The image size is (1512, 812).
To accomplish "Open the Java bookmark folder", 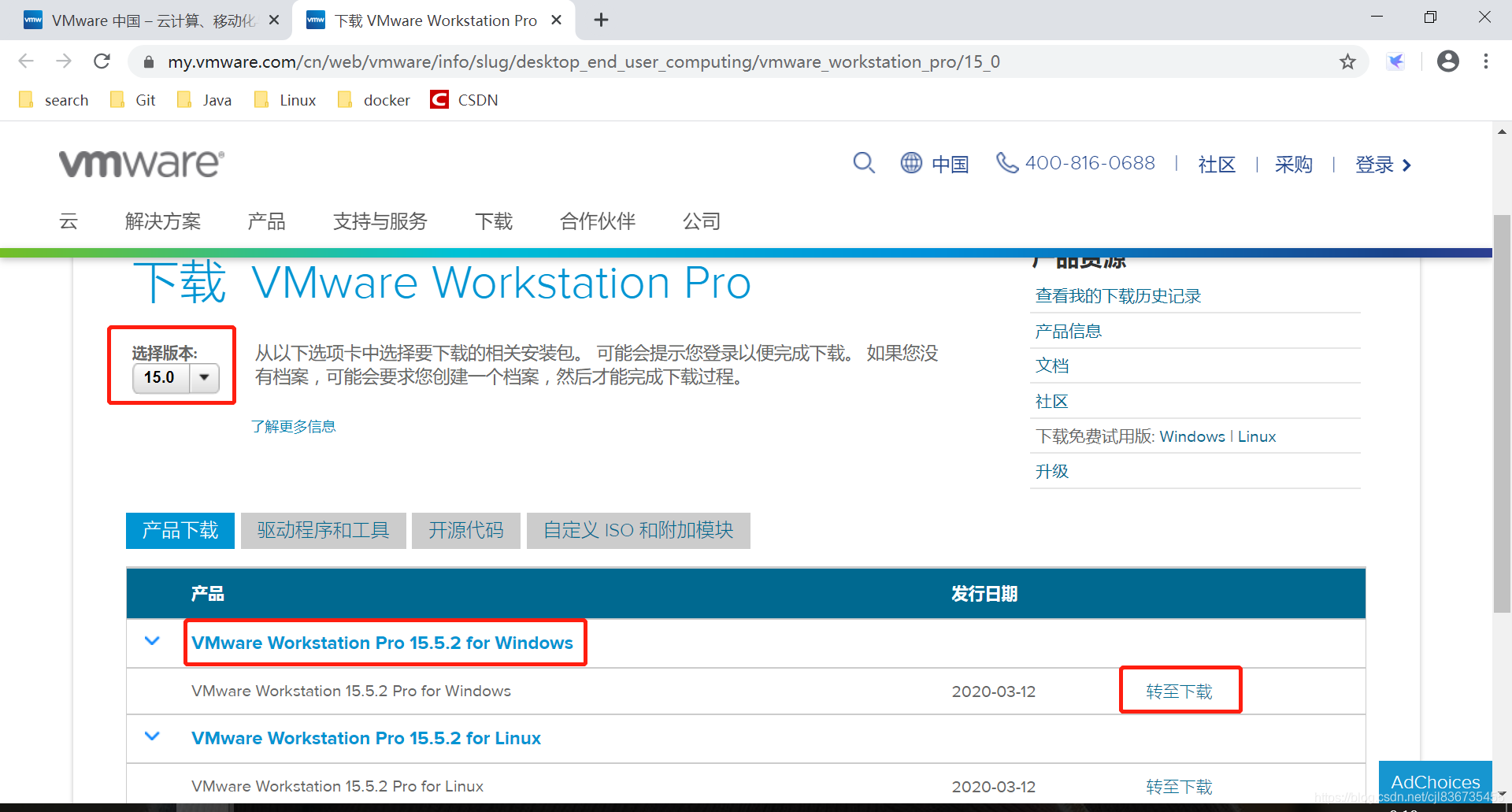I will [204, 100].
